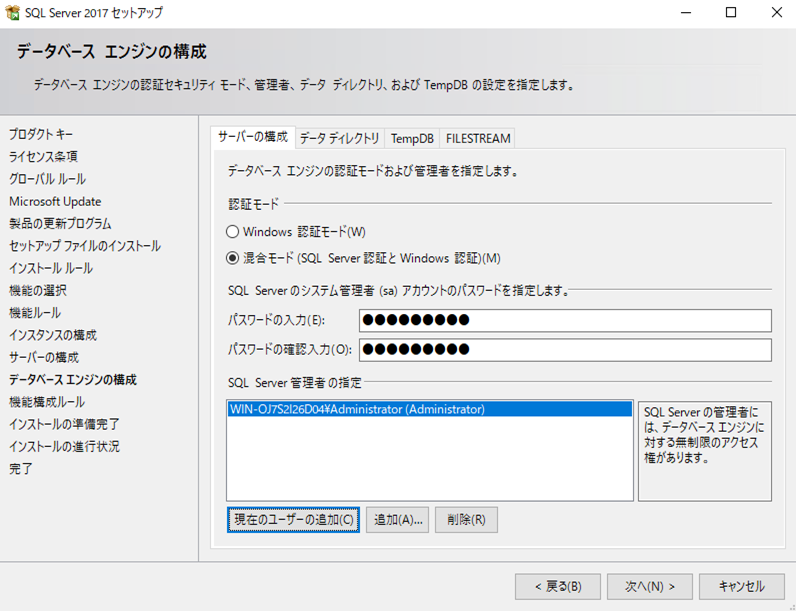The width and height of the screenshot is (796, 611).
Task: Click 完了 step in sidebar
Action: coord(21,469)
